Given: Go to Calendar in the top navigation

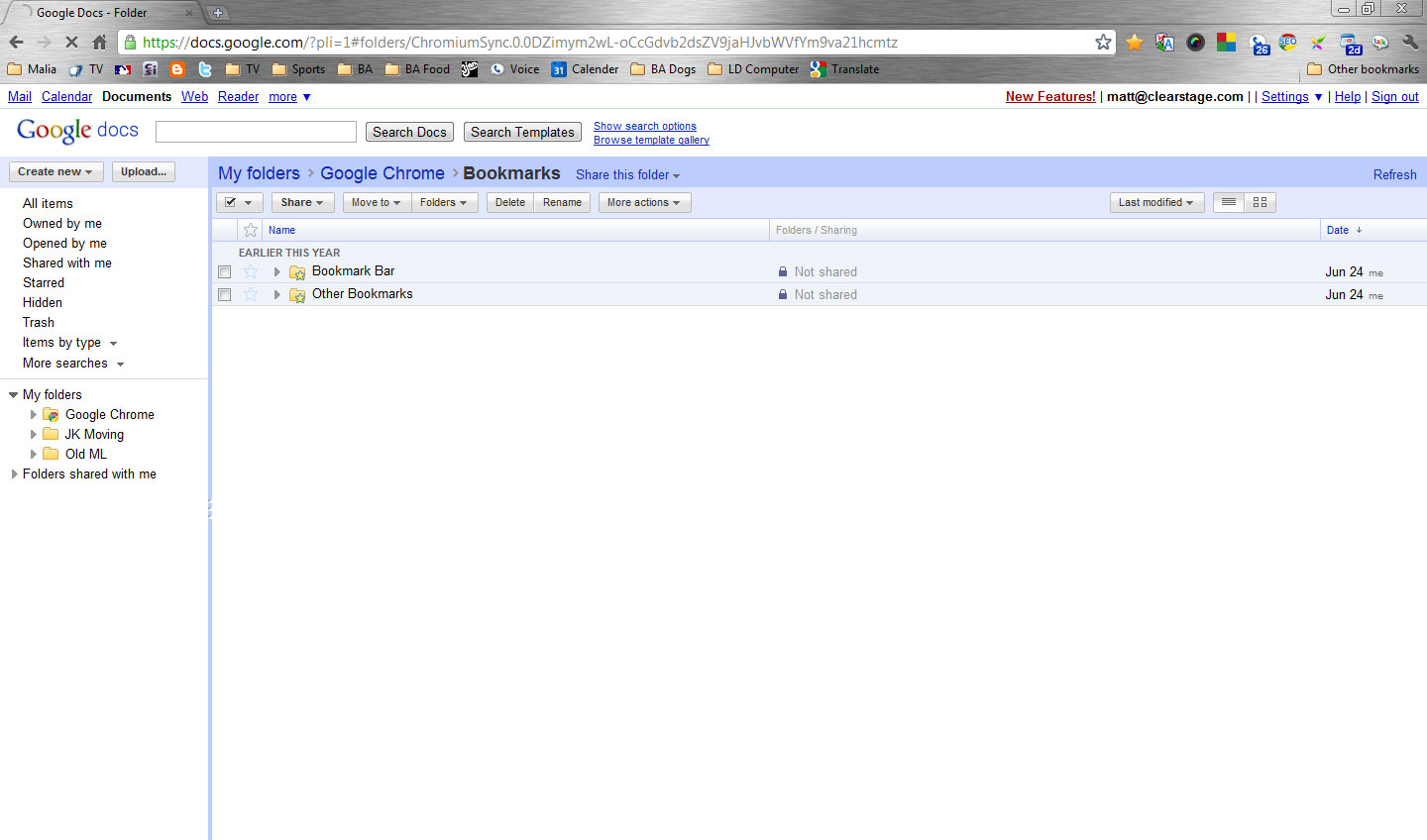Looking at the screenshot, I should pos(66,96).
